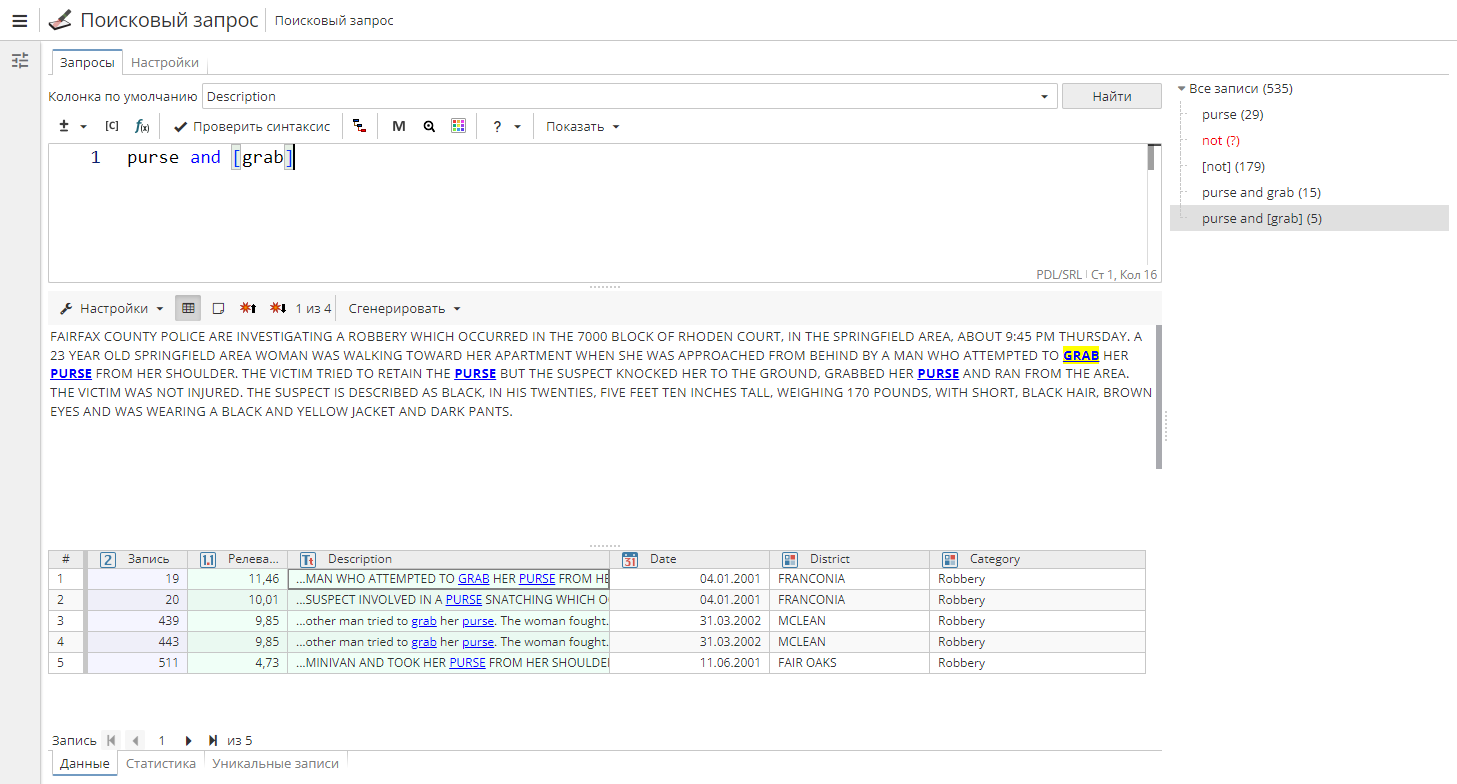Open the plus-minus operators dropdown arrow
Screen dimensions: 1457x784
pyautogui.click(x=83, y=127)
